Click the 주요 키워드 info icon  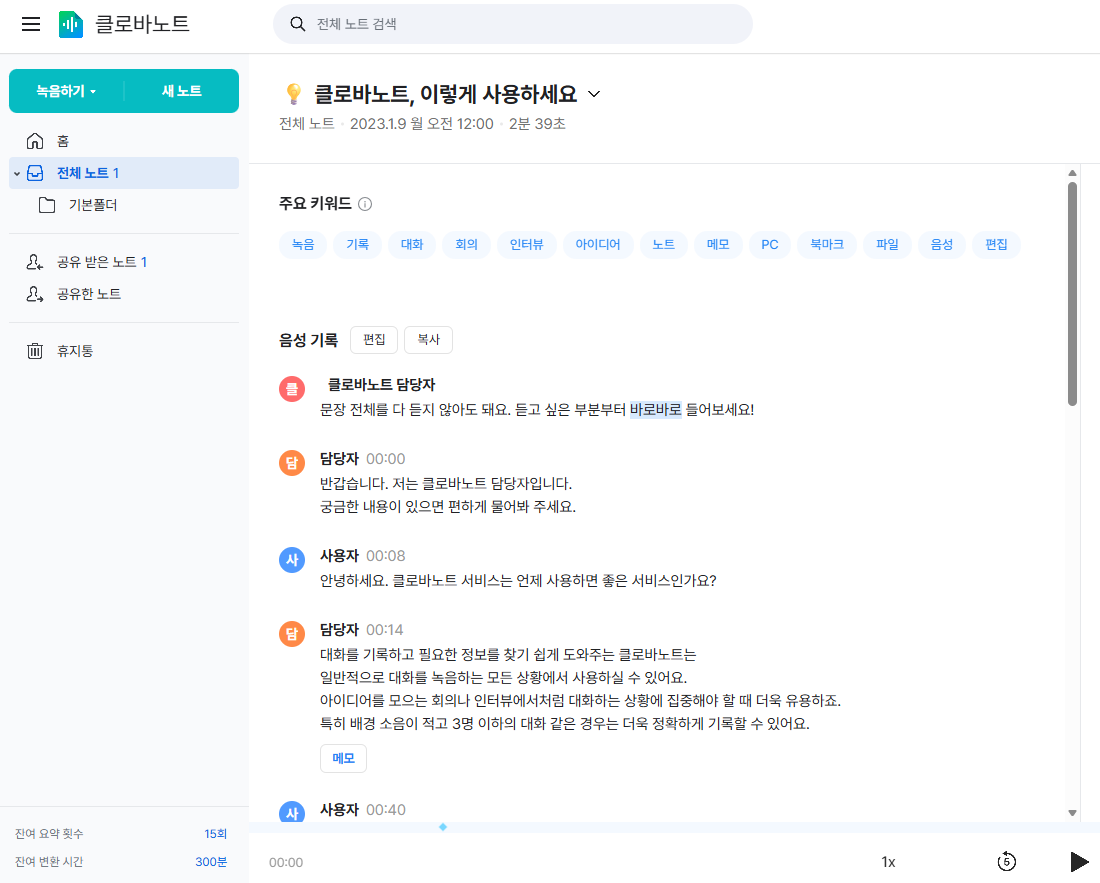(365, 204)
